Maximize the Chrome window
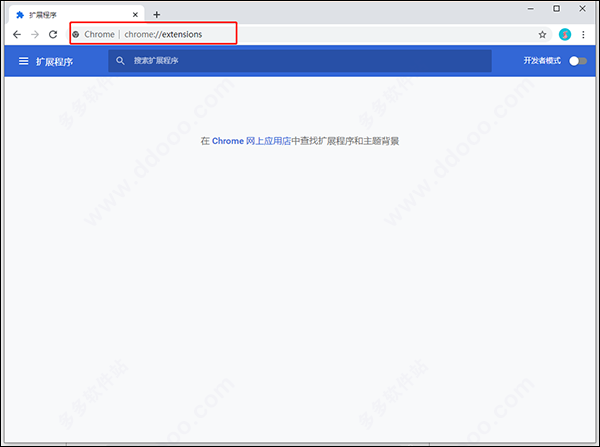Image resolution: width=600 pixels, height=447 pixels. [x=556, y=8]
